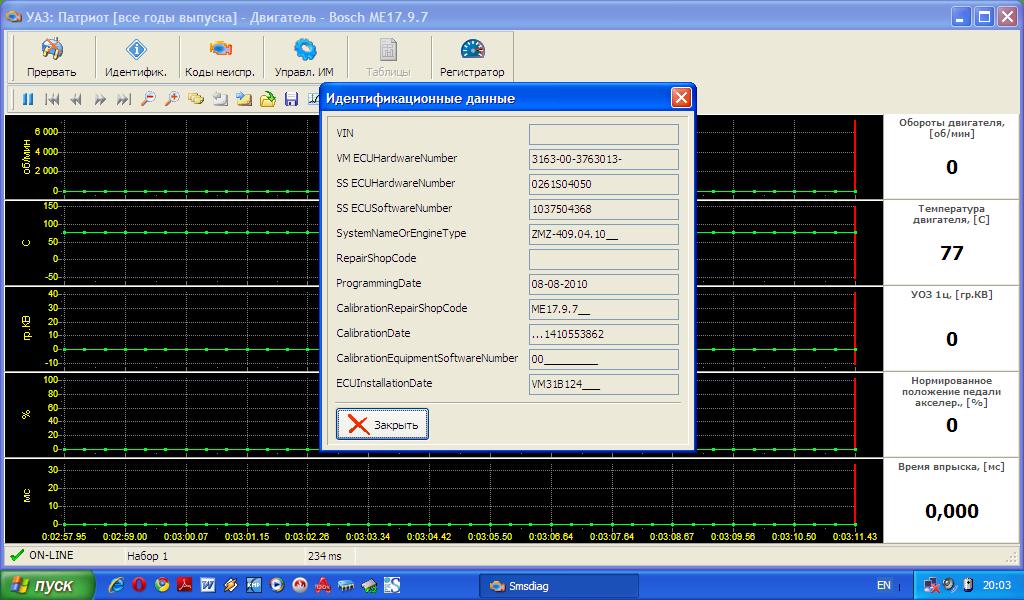Click the SystemNameOrEngineType field ZMZ-409.04.10

coord(603,234)
